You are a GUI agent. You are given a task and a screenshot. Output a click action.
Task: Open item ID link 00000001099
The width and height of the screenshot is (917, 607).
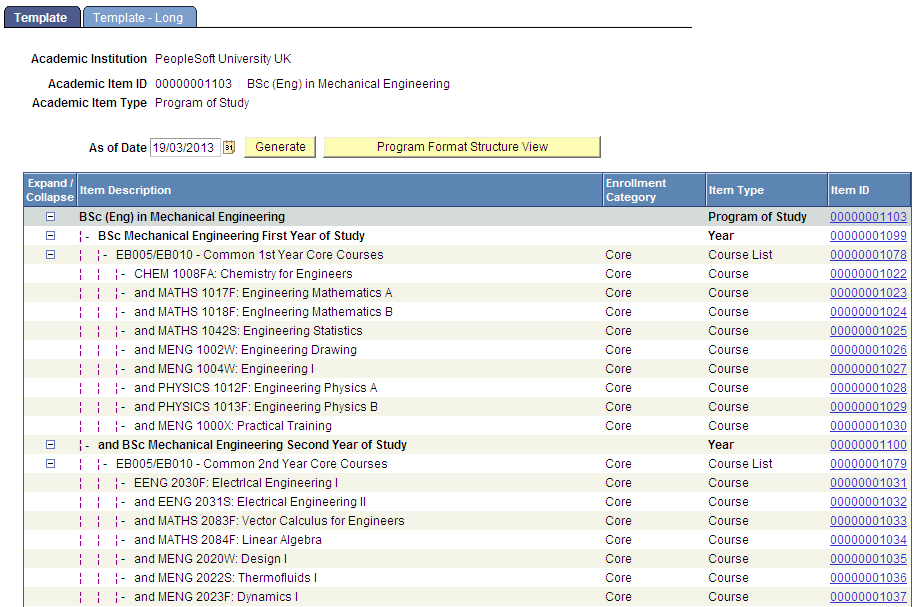868,236
